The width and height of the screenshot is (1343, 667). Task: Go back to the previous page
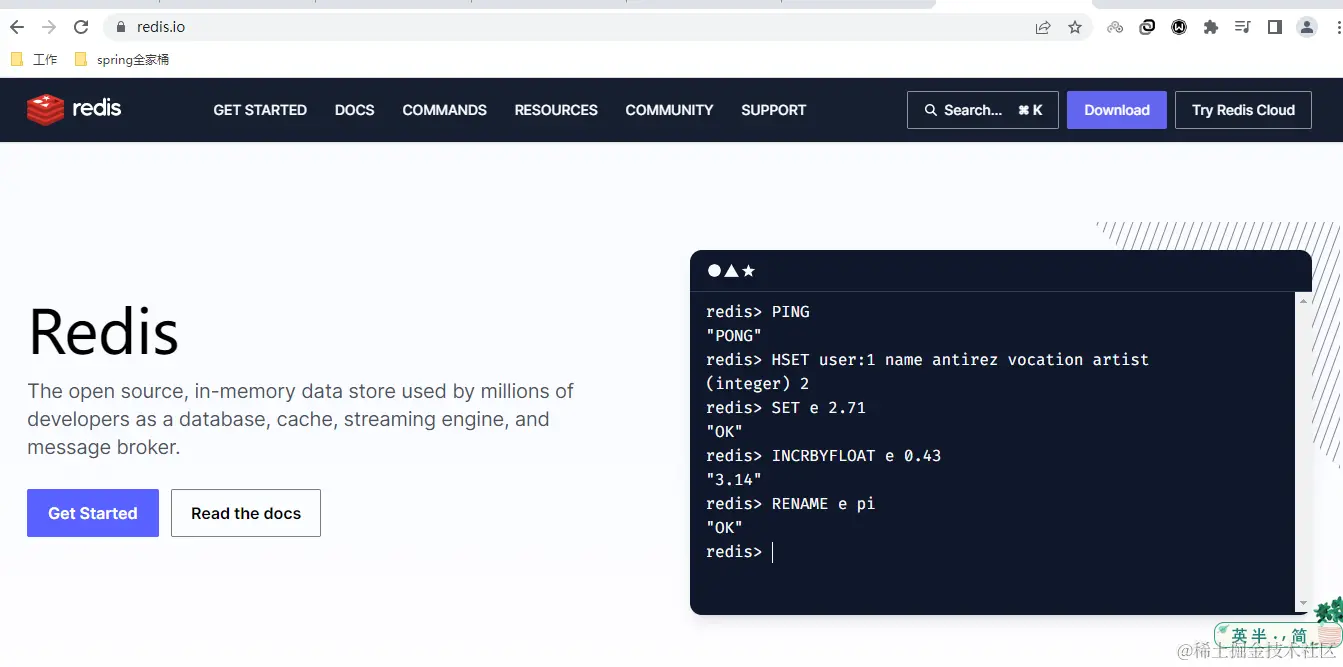pyautogui.click(x=17, y=27)
